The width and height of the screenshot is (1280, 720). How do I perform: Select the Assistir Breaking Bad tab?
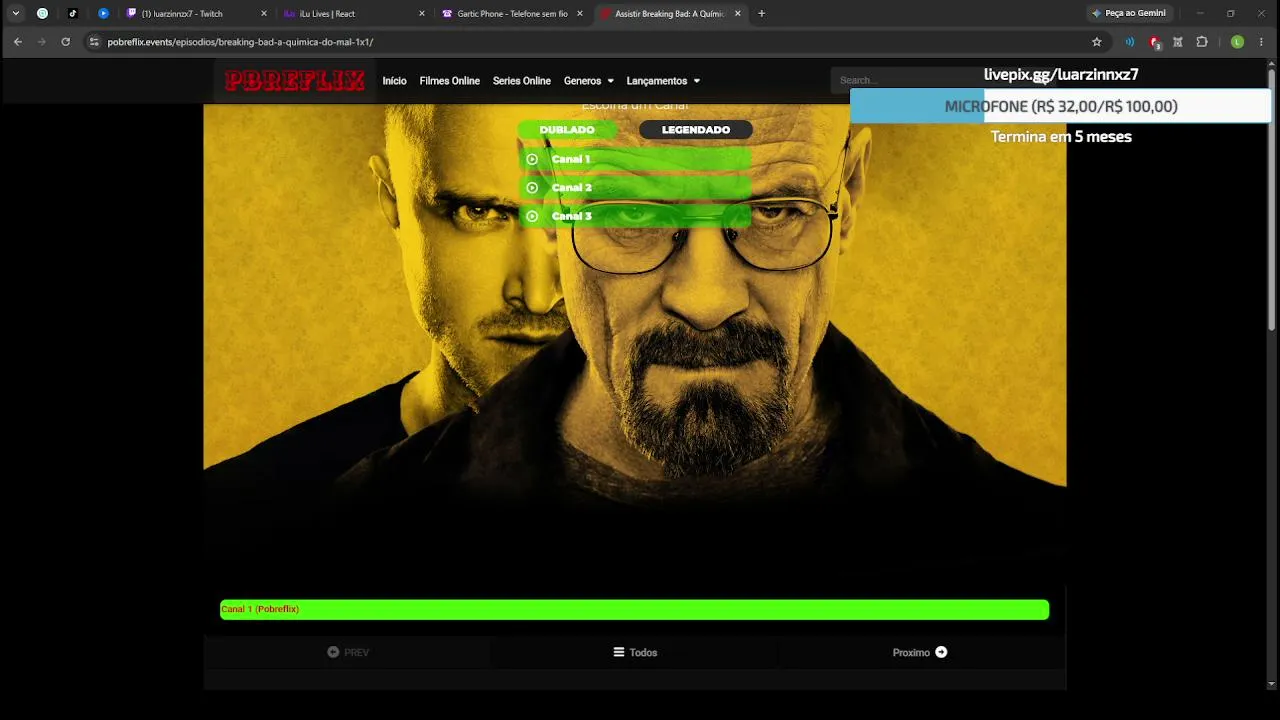click(x=670, y=14)
